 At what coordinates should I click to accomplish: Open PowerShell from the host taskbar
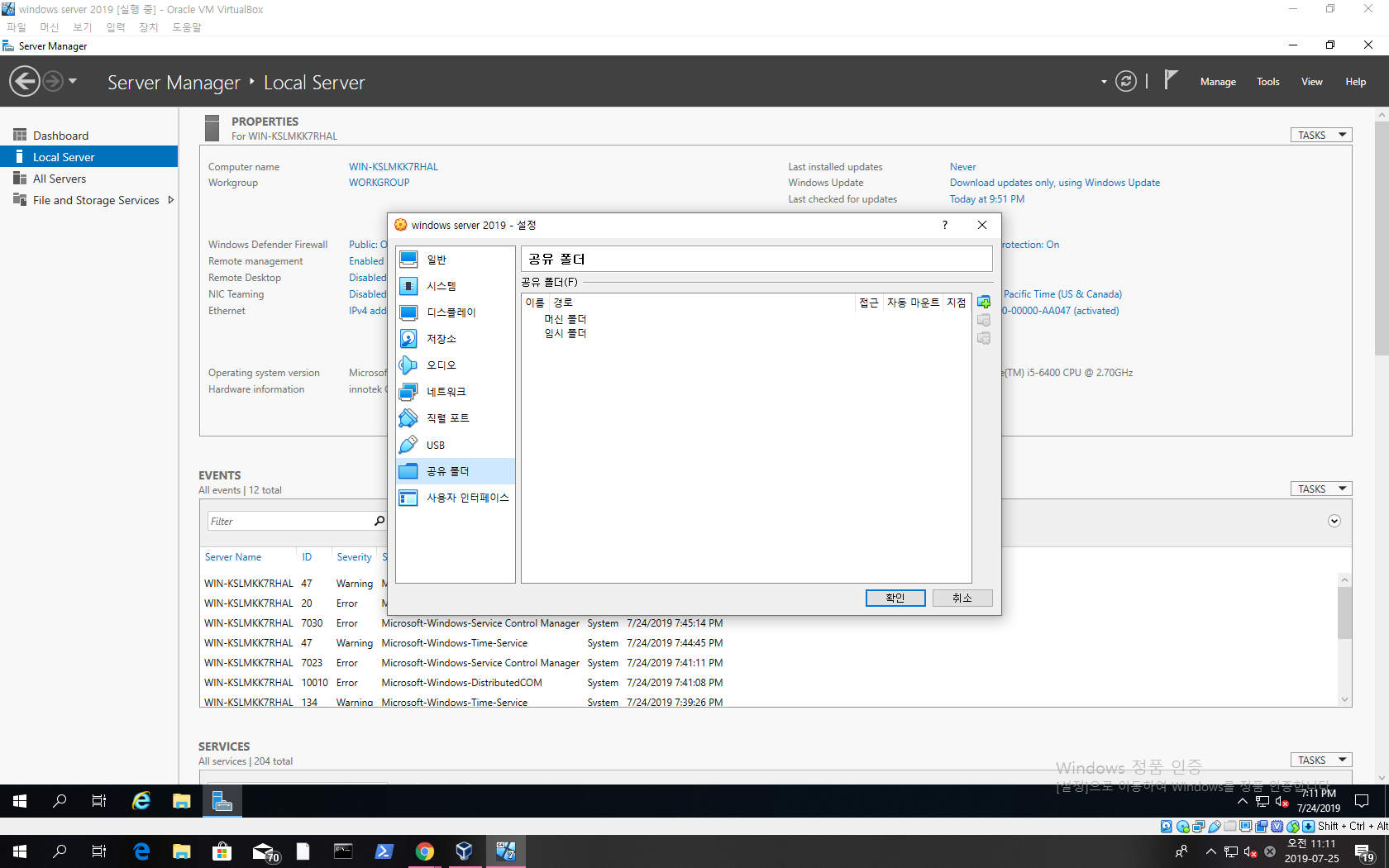(384, 851)
